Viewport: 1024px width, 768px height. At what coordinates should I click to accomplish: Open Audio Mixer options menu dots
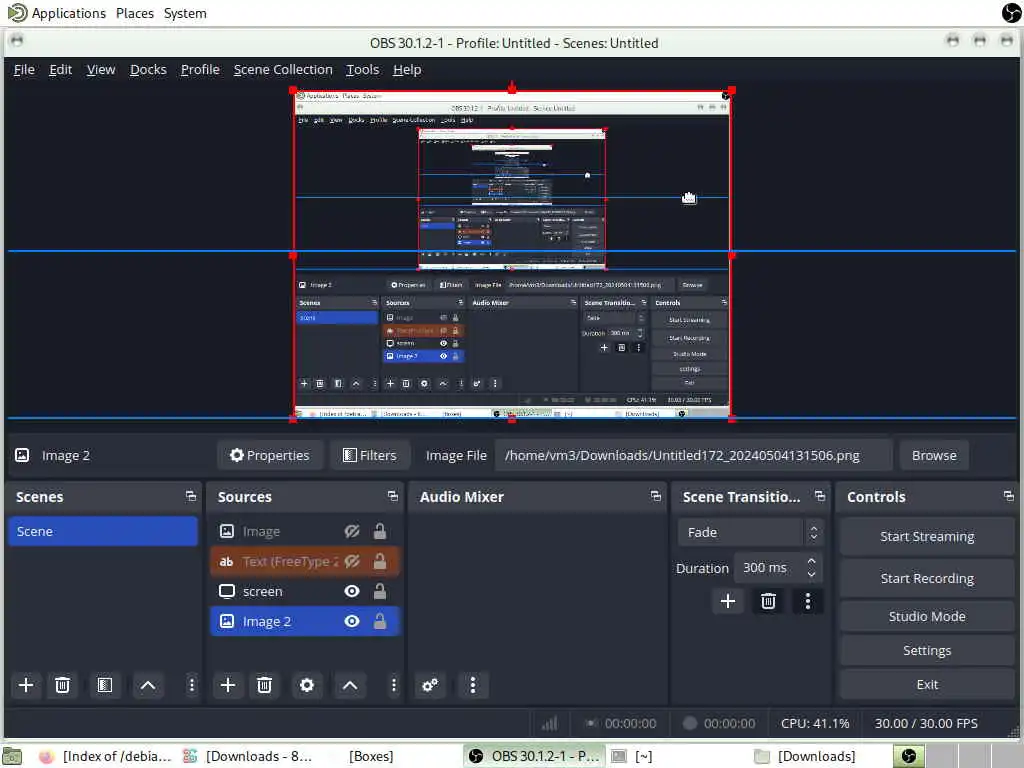pyautogui.click(x=473, y=685)
